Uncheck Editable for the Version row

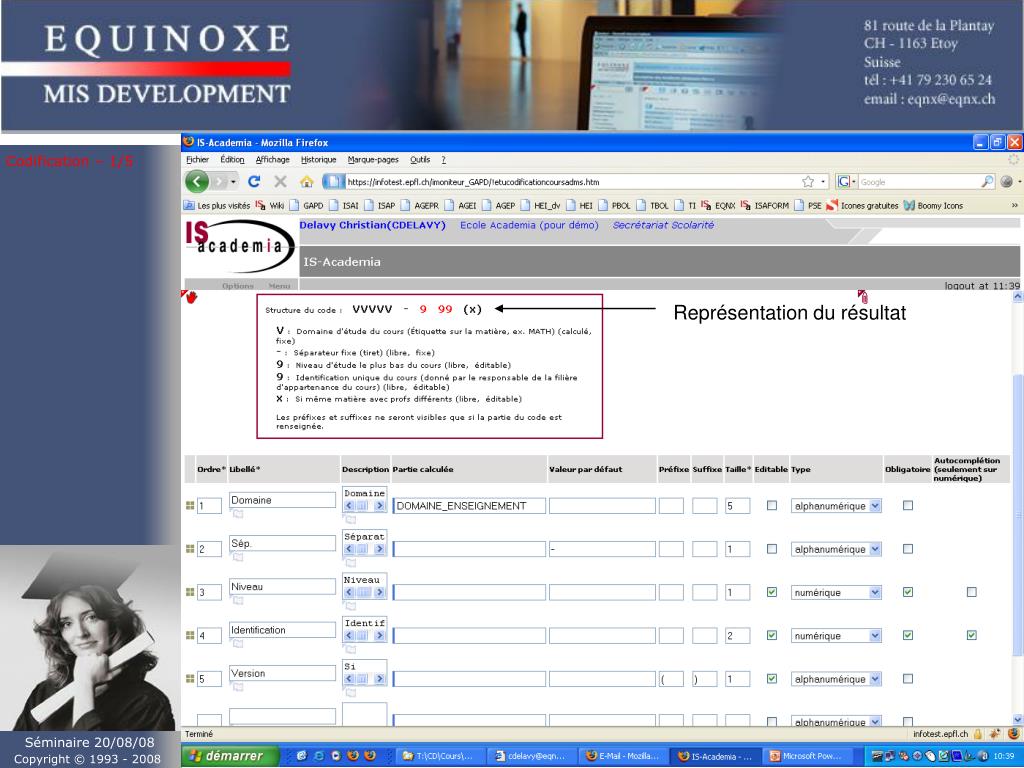(772, 679)
